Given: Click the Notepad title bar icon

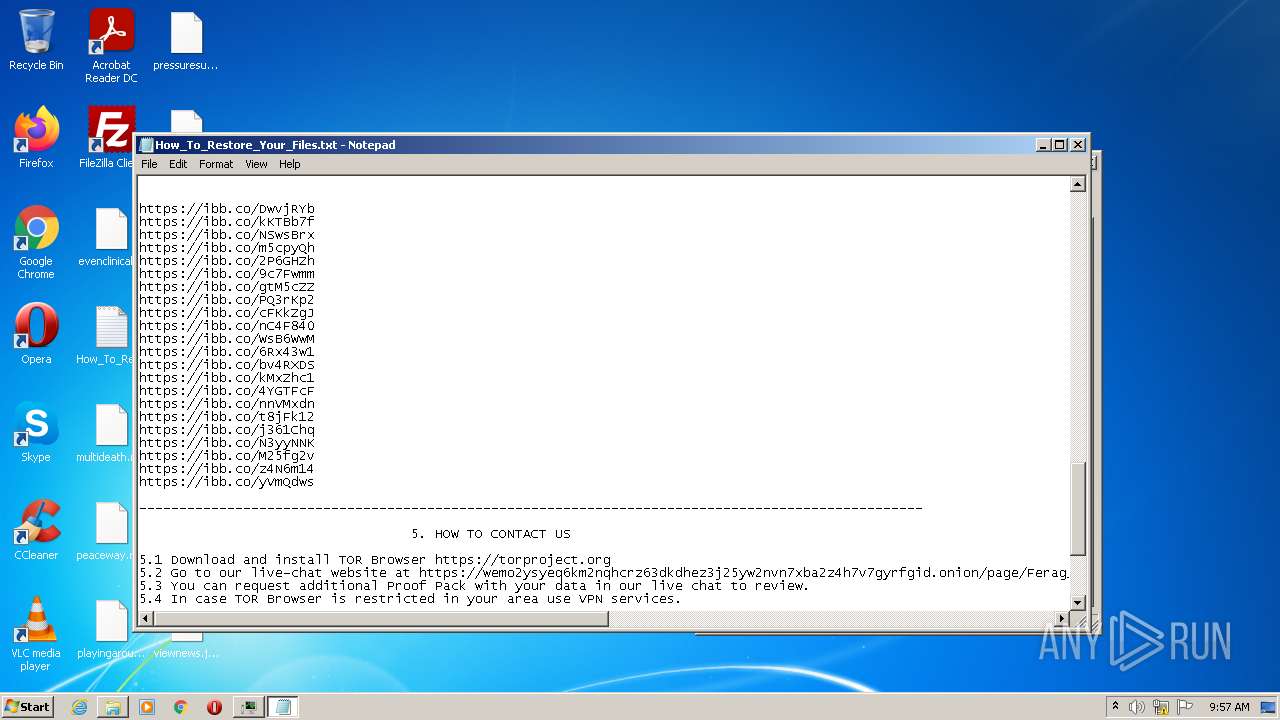Looking at the screenshot, I should [x=146, y=145].
